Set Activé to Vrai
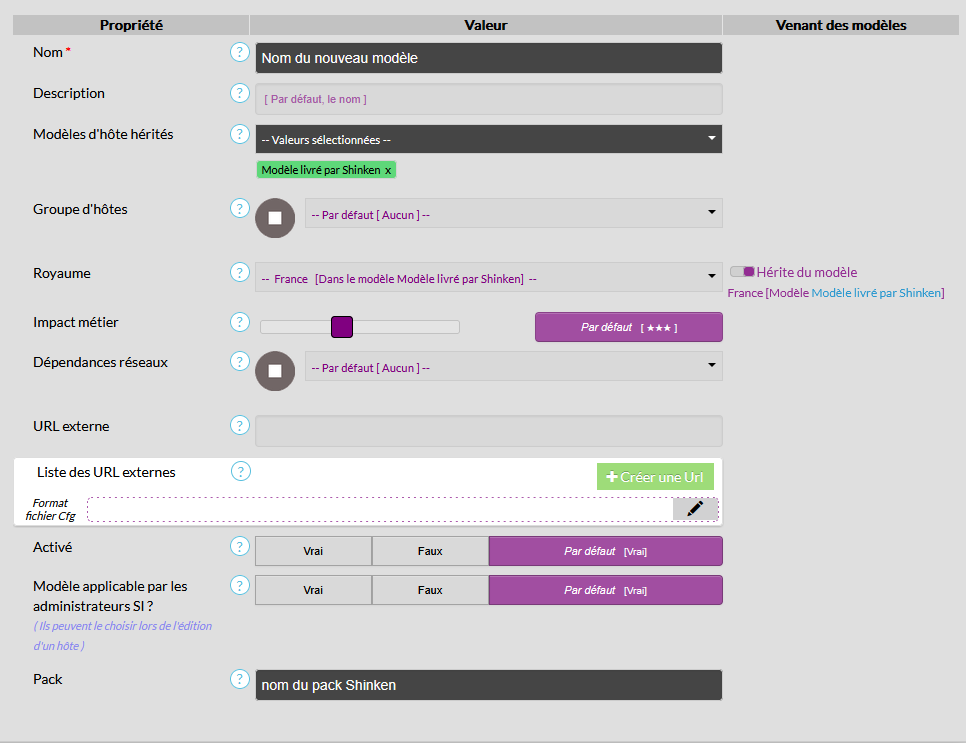 313,551
